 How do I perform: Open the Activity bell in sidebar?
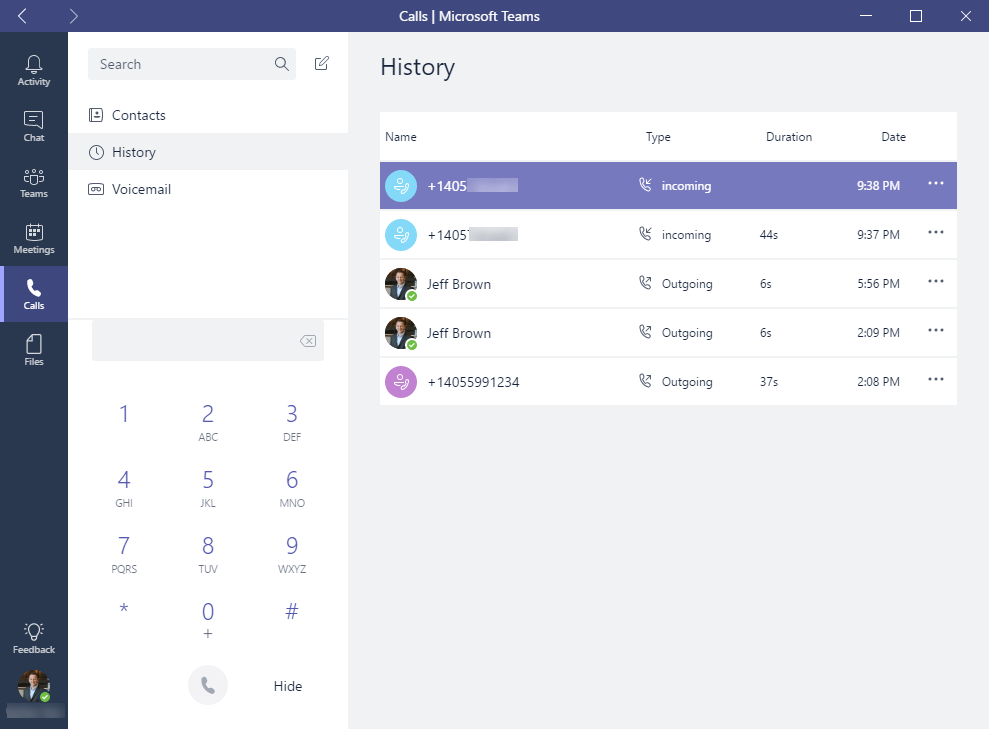33,70
